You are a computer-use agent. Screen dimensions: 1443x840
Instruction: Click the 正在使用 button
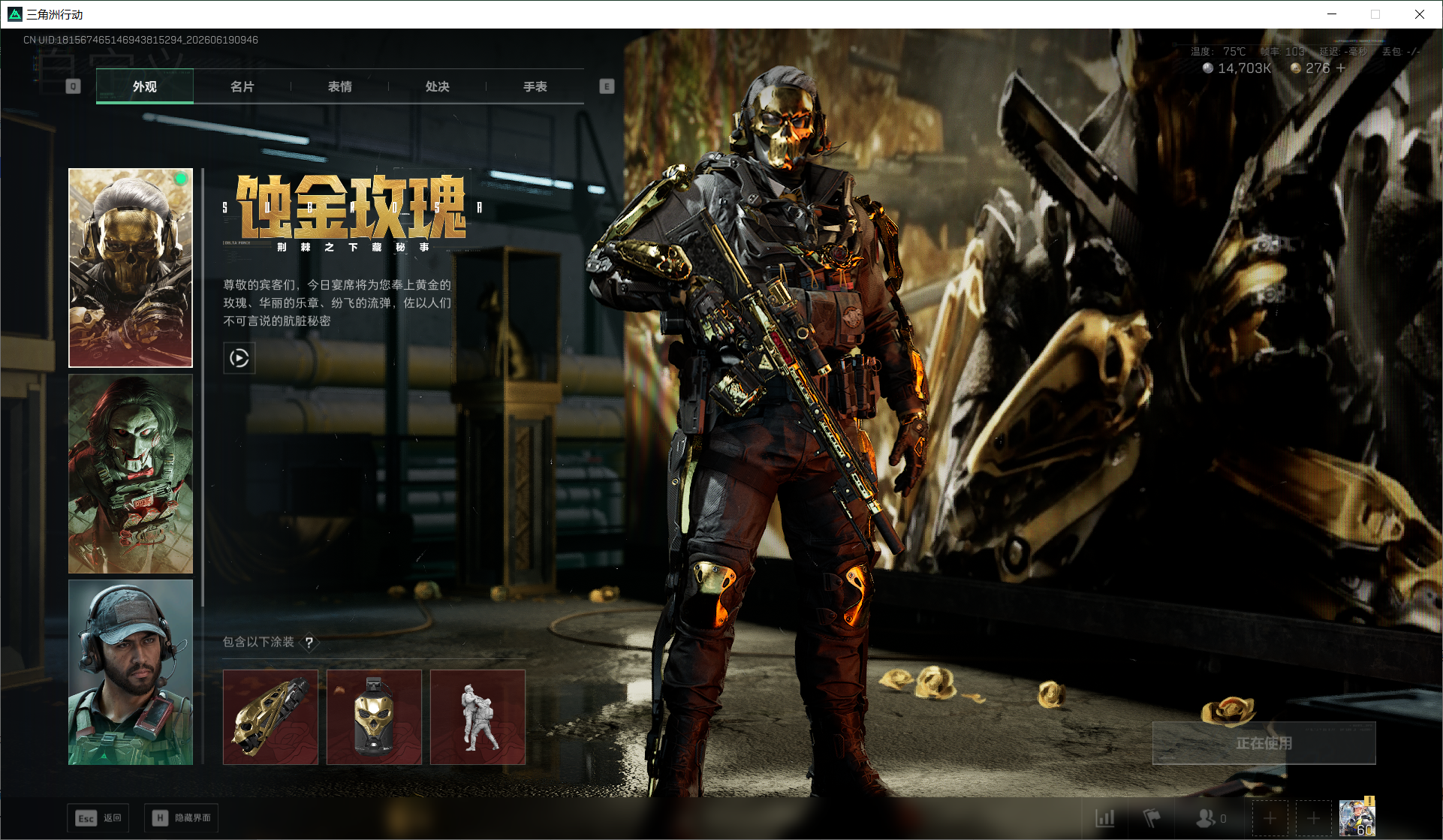pos(1264,743)
